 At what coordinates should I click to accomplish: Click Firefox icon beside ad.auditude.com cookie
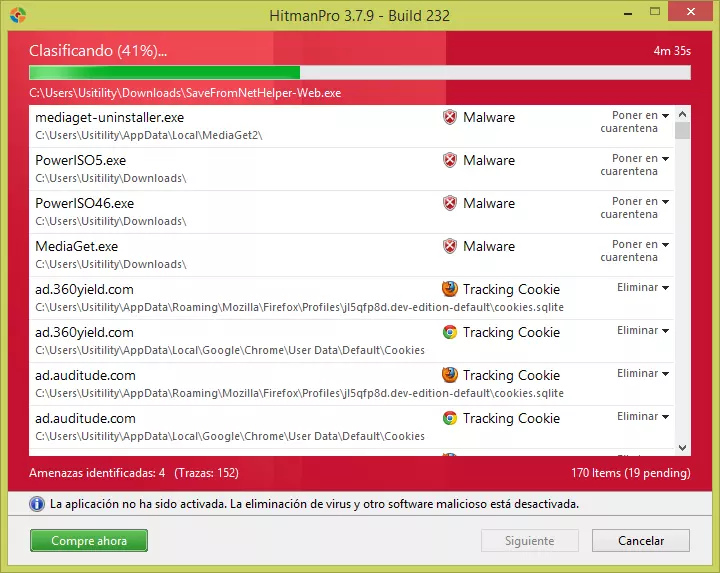450,375
